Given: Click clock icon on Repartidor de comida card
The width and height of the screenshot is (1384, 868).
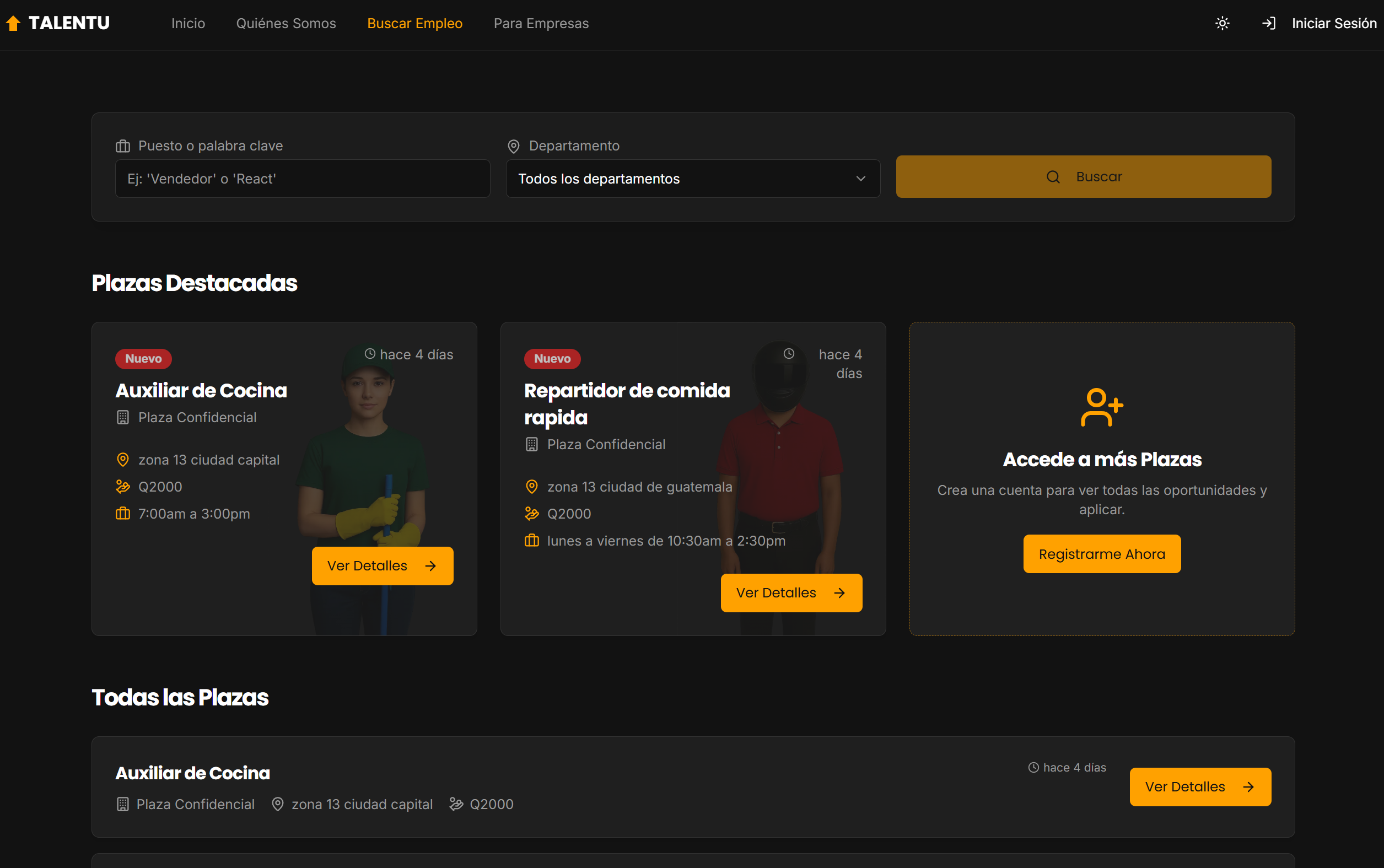Looking at the screenshot, I should coord(789,354).
